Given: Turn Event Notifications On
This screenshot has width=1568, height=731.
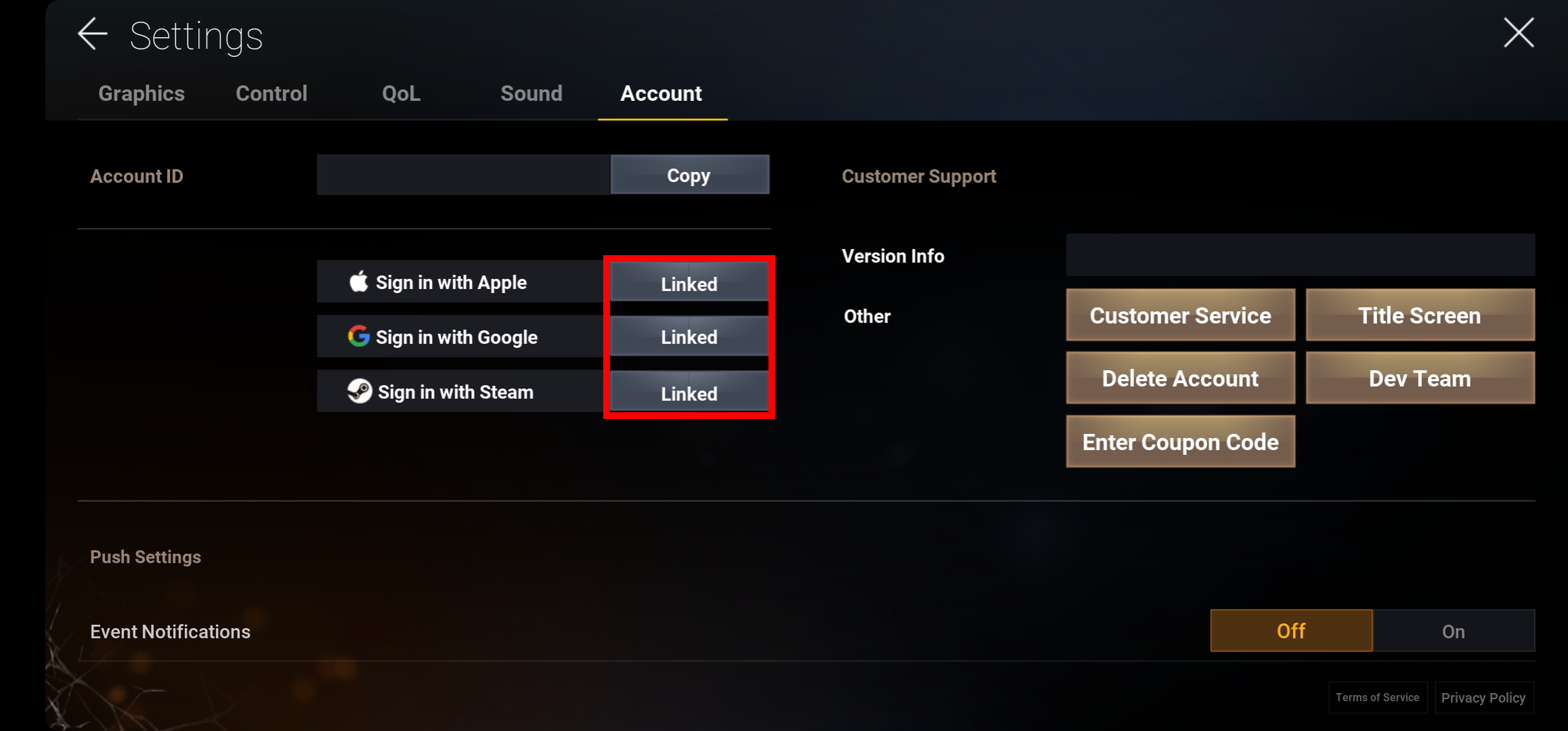Looking at the screenshot, I should click(1454, 631).
